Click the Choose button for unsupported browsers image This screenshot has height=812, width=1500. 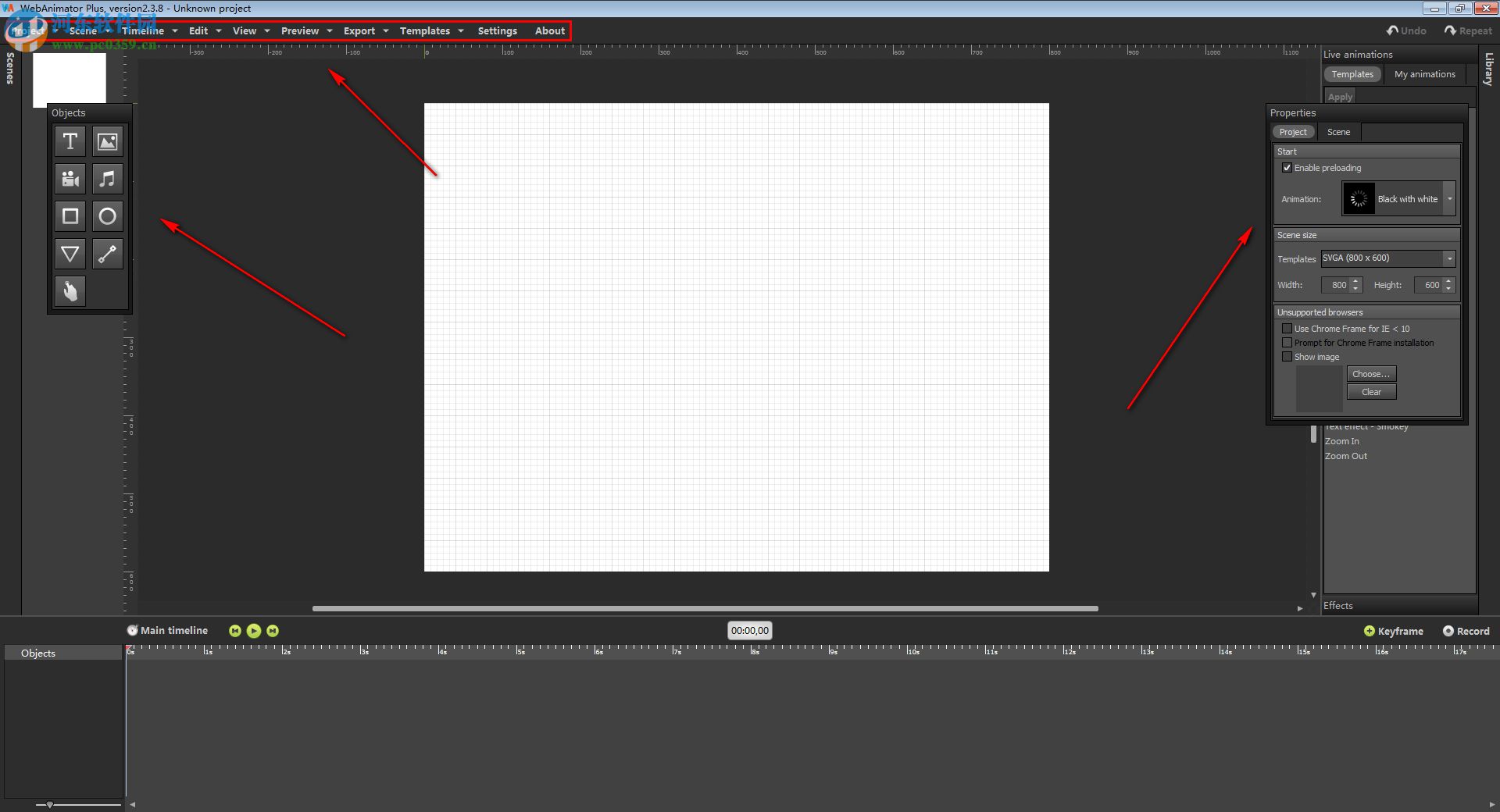click(x=1371, y=373)
